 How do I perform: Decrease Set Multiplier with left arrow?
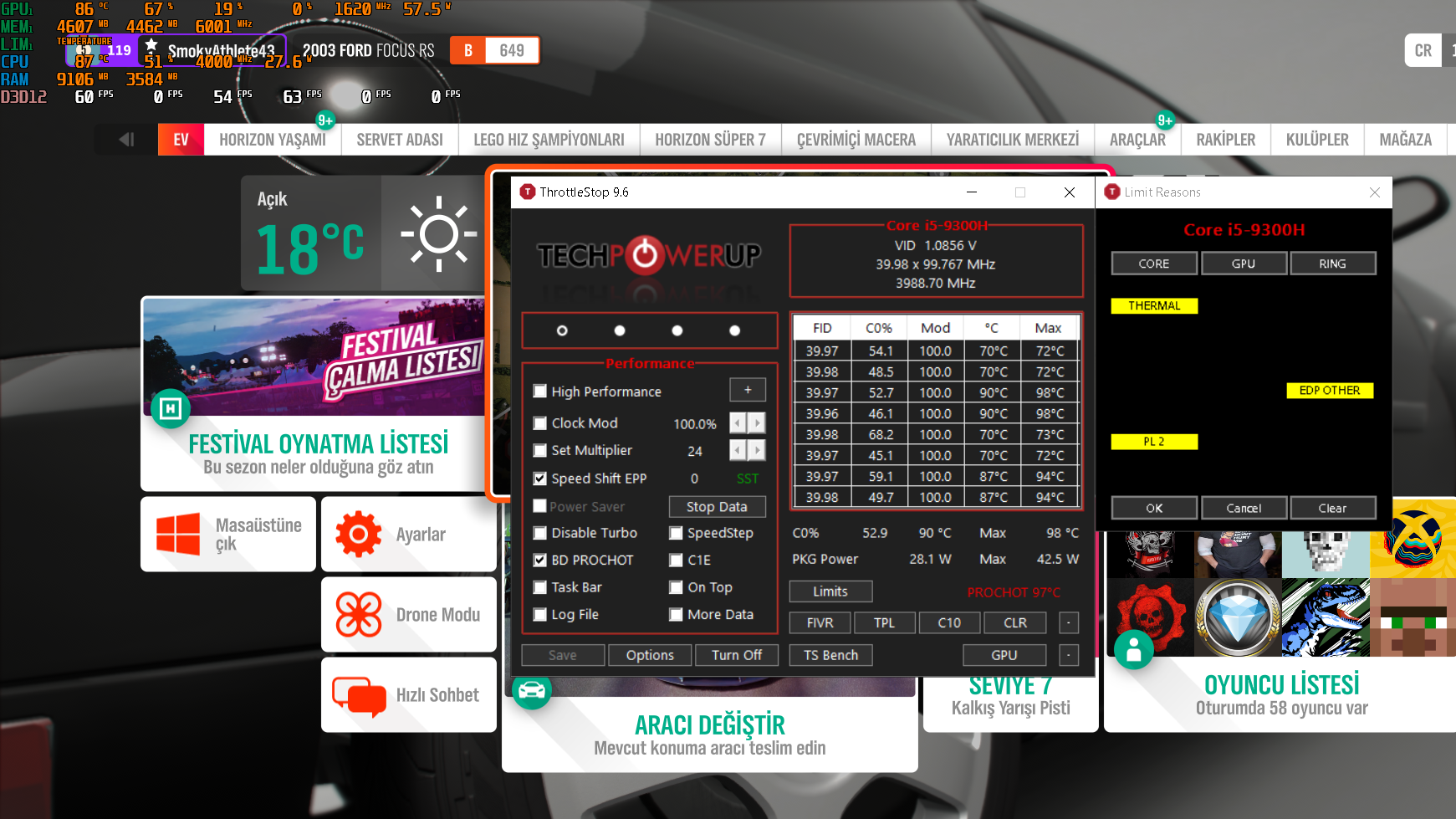pyautogui.click(x=738, y=451)
